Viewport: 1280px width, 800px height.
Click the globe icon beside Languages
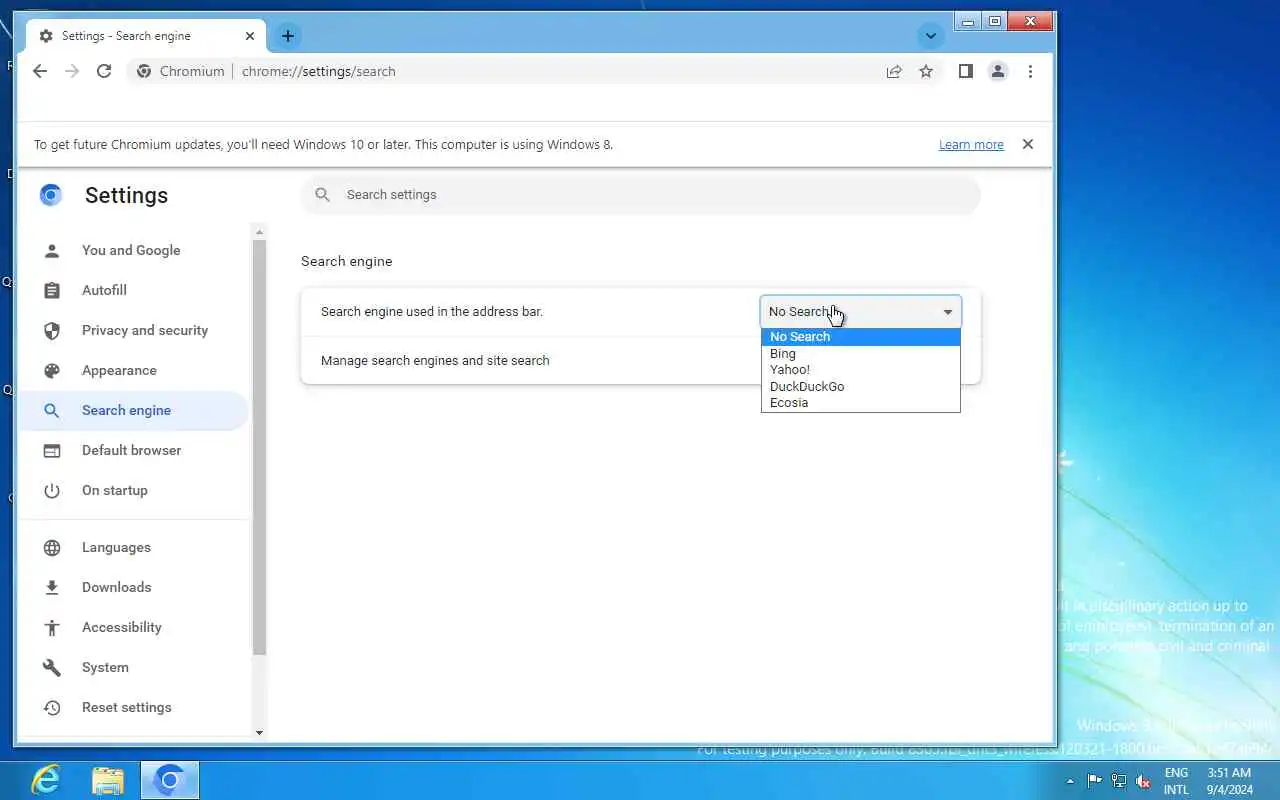tap(52, 547)
